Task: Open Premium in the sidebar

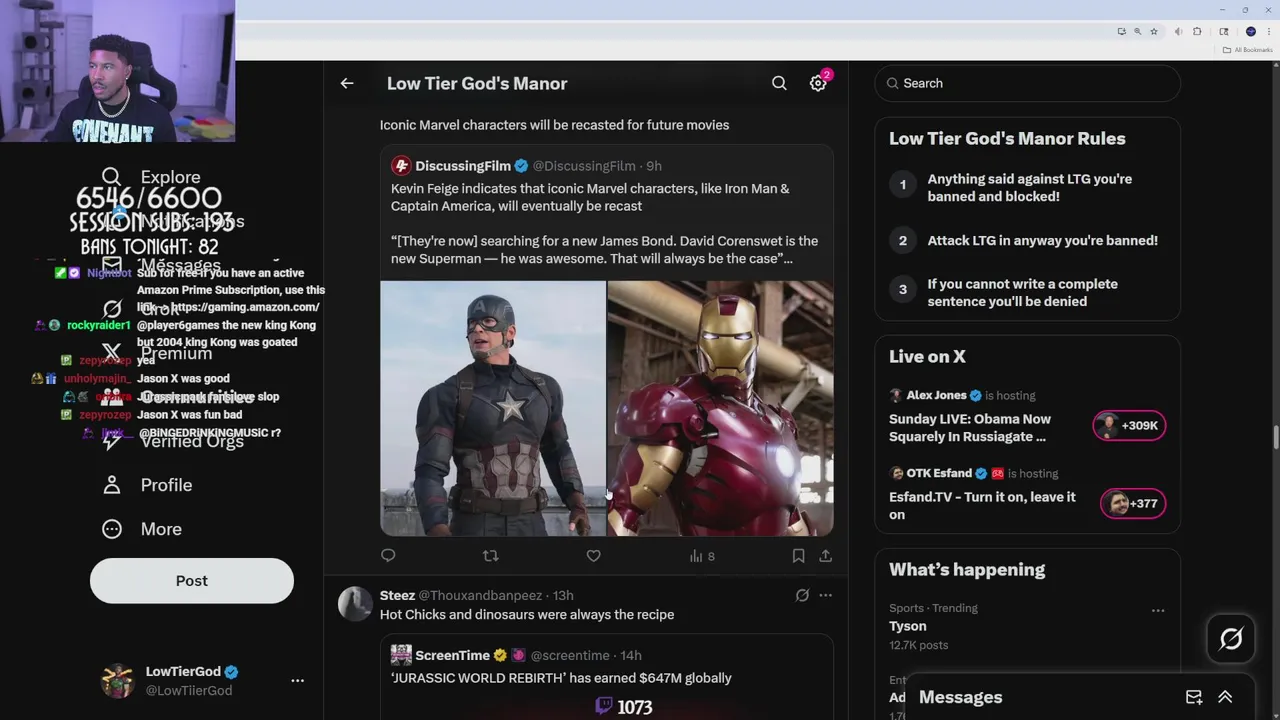Action: tap(156, 353)
